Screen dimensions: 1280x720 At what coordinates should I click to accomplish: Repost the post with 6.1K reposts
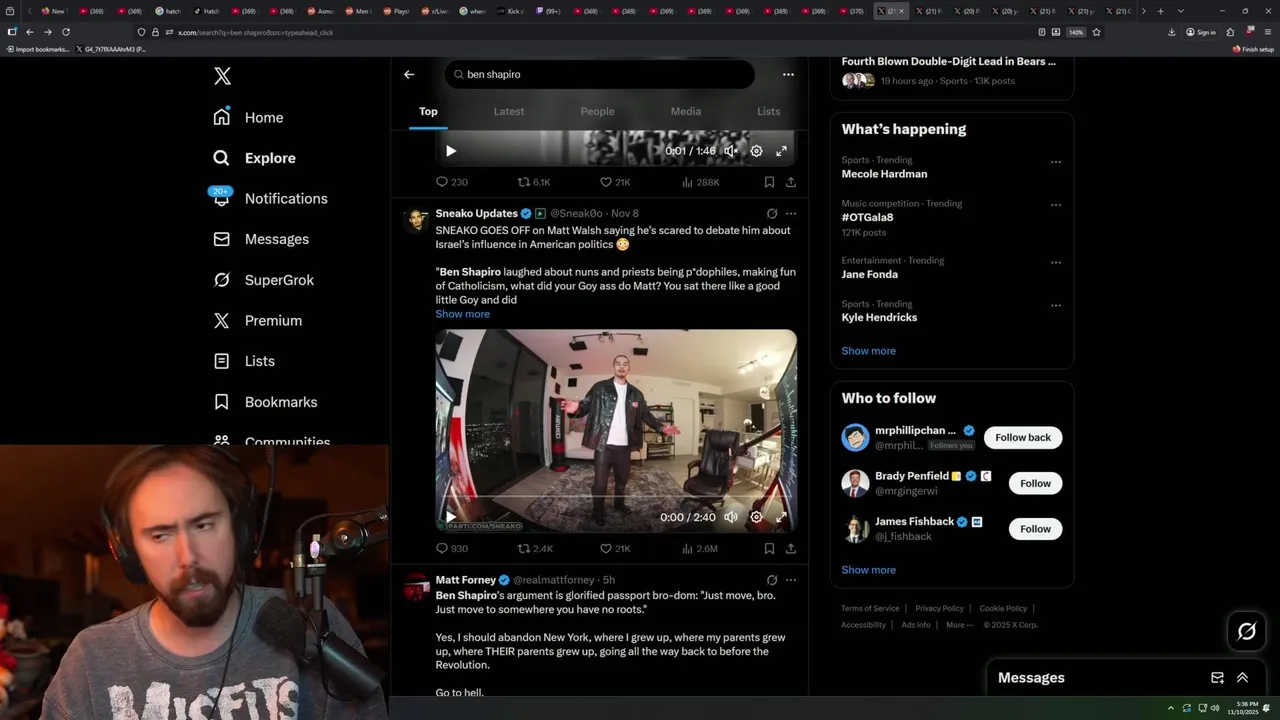534,182
